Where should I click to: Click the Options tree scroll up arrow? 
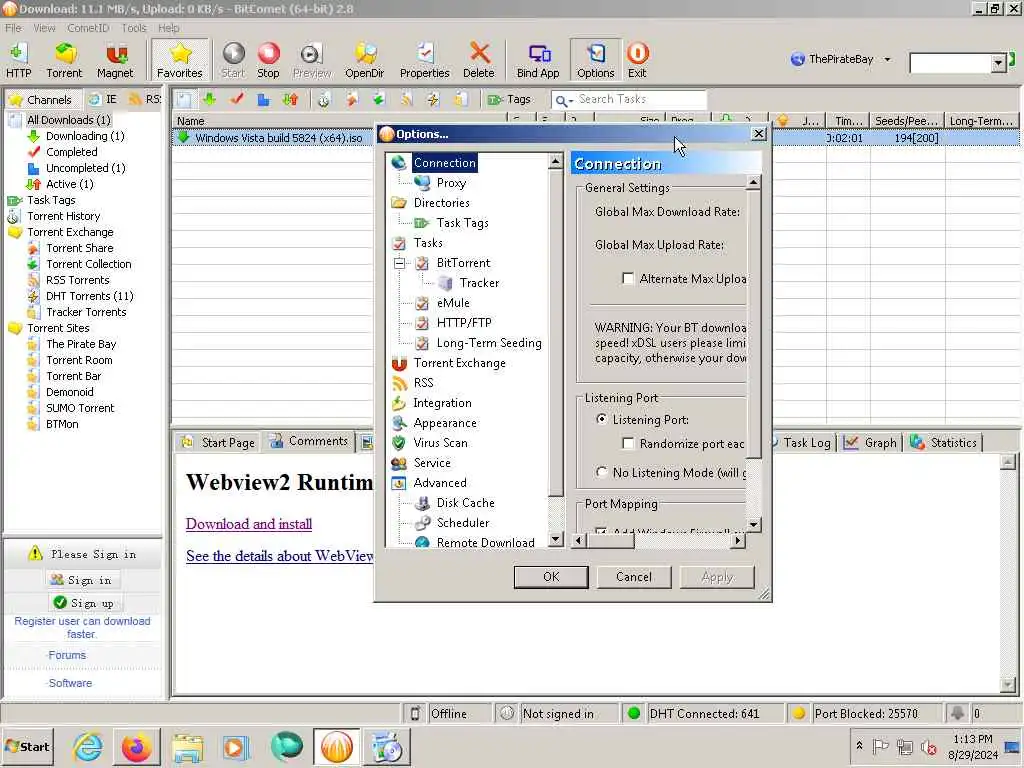555,161
